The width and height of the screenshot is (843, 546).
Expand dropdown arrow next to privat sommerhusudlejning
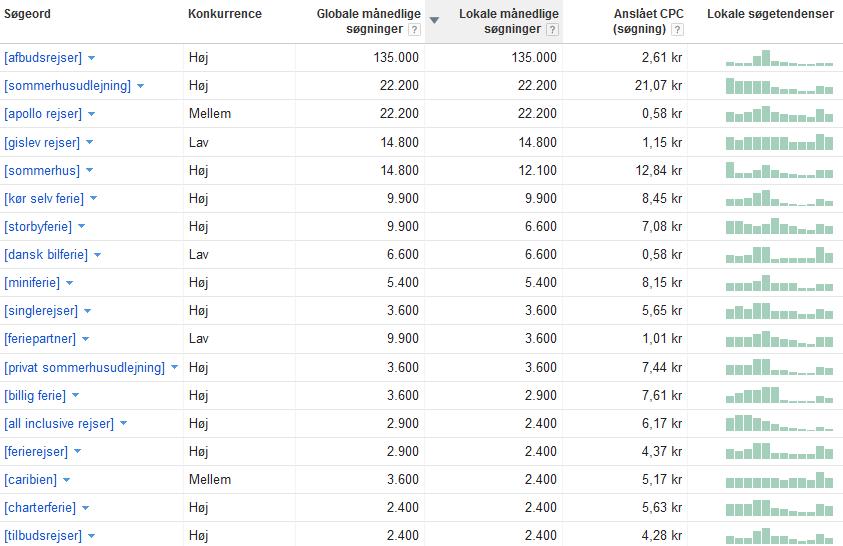(x=174, y=368)
